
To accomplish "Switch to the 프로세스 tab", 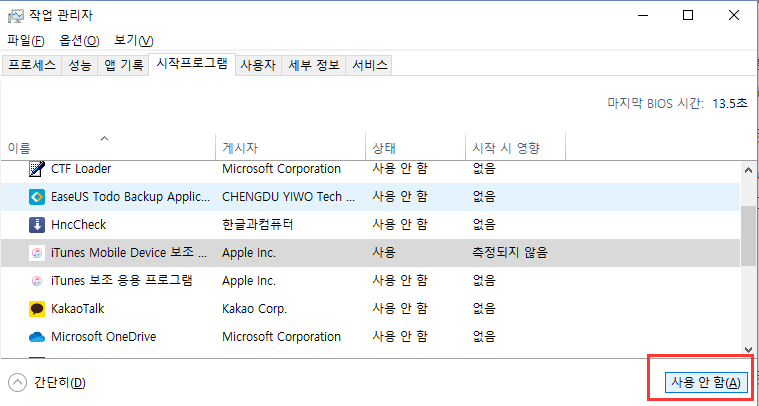I will coord(32,65).
